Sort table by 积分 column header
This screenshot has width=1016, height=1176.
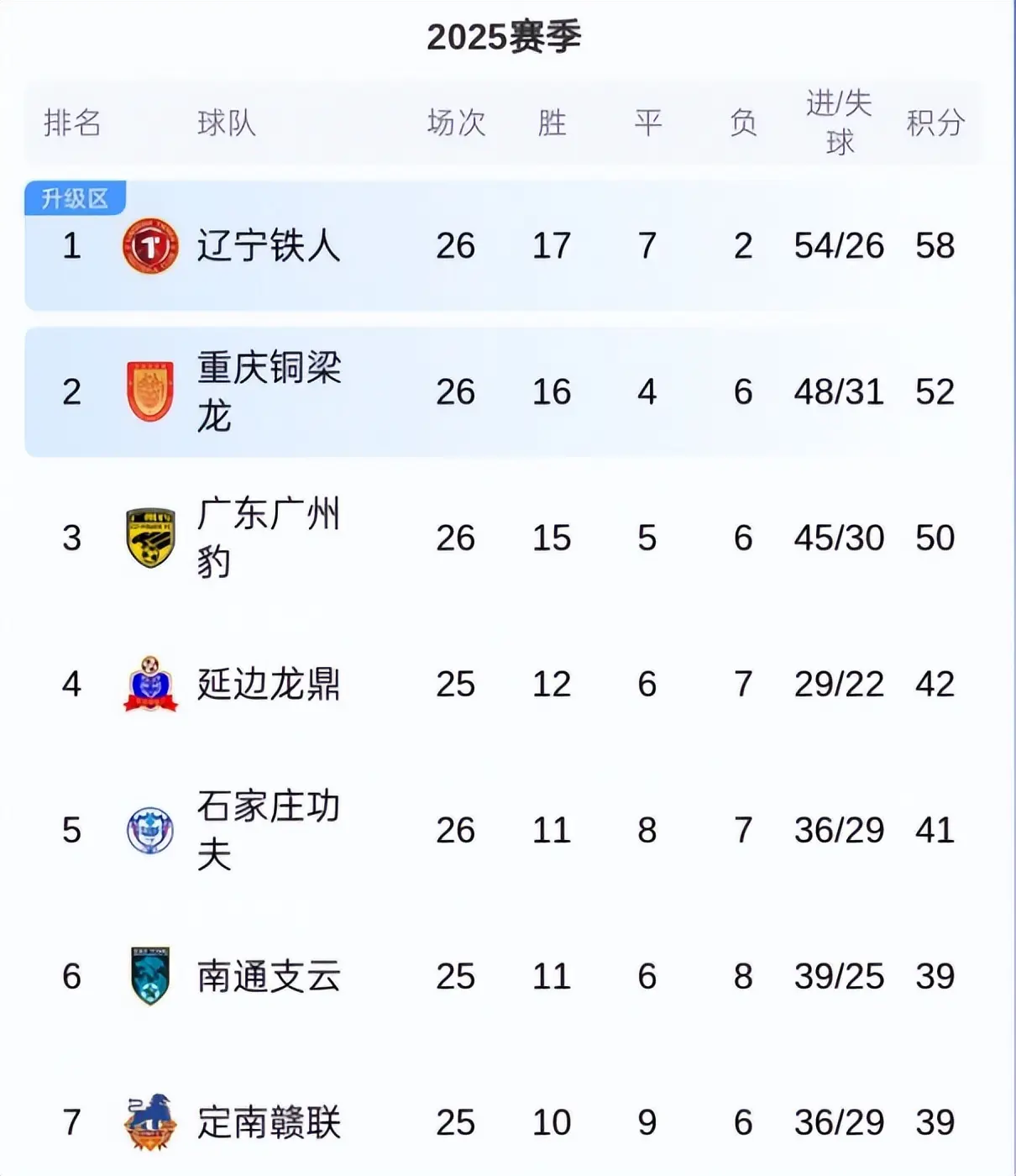(935, 123)
